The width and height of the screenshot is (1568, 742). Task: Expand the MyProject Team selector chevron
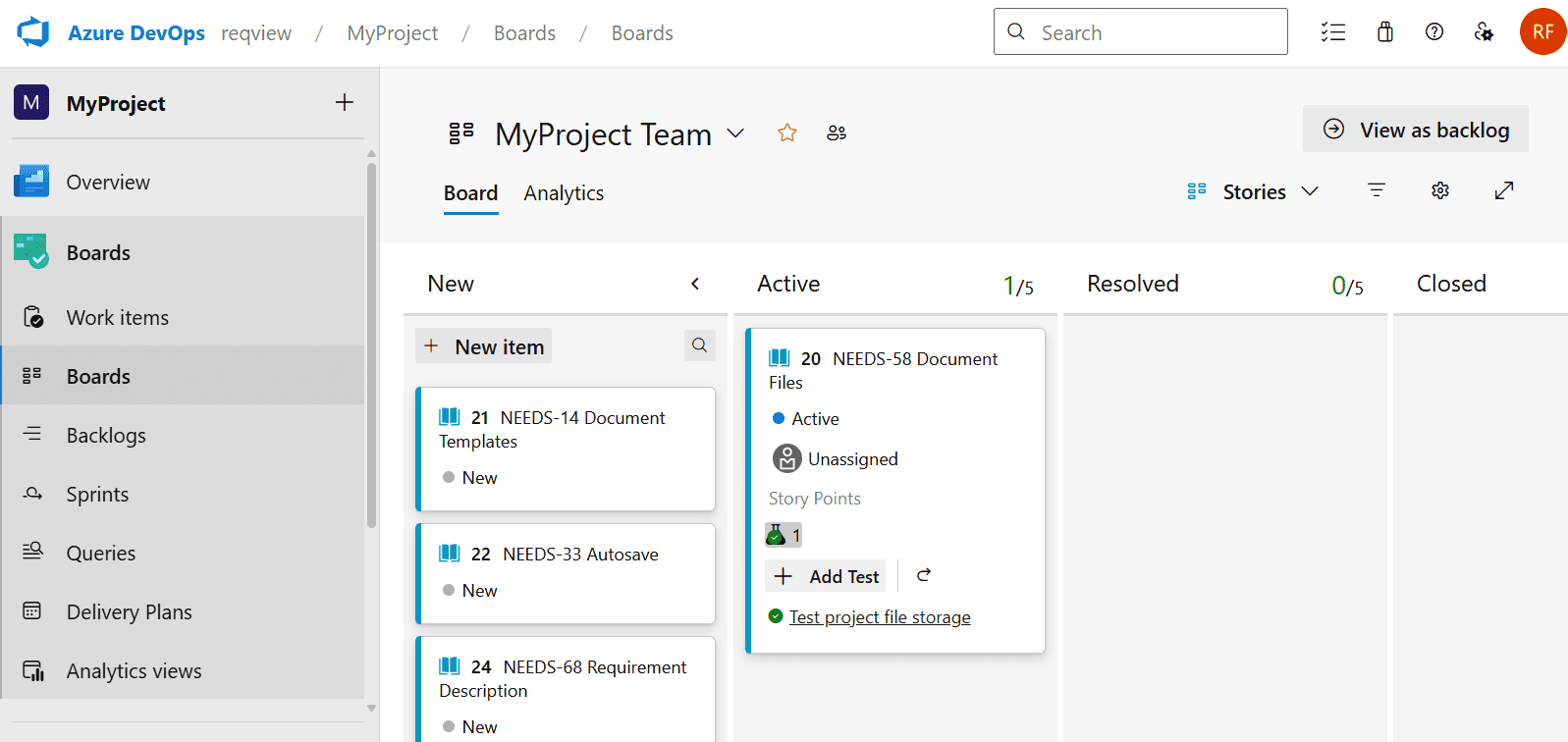click(x=735, y=133)
